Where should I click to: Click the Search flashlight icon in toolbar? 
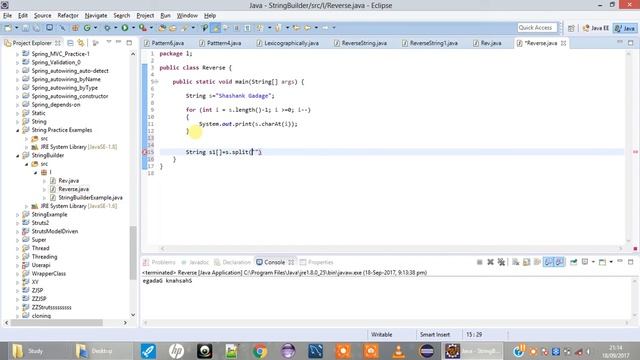(x=185, y=28)
